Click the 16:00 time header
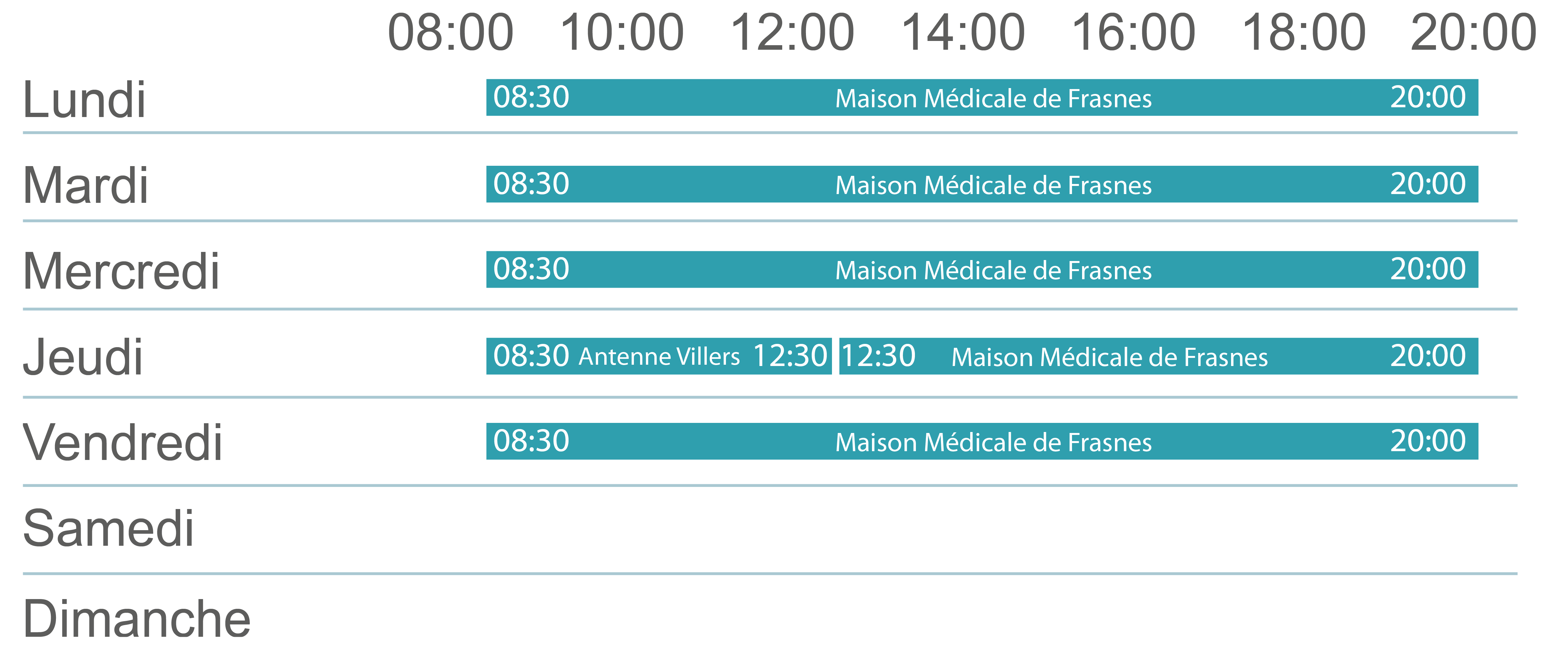 [1133, 32]
